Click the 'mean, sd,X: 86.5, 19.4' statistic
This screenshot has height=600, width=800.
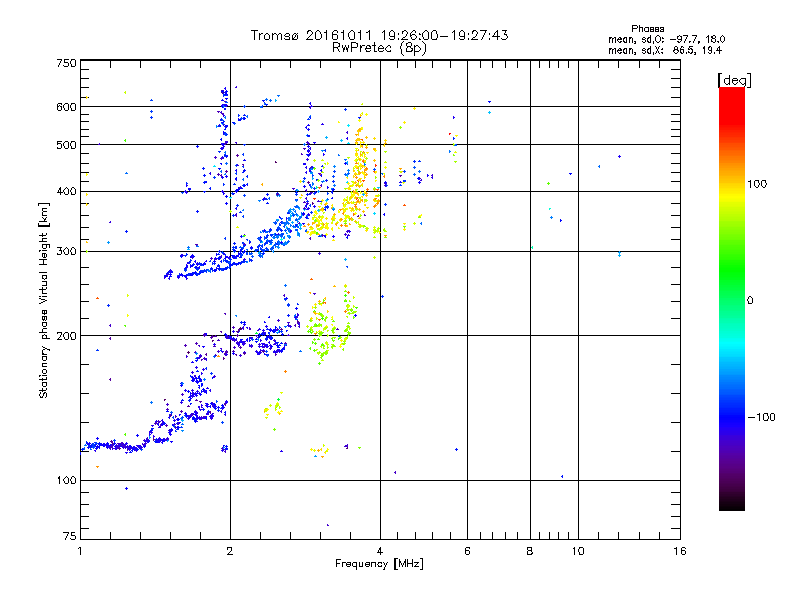[665, 50]
